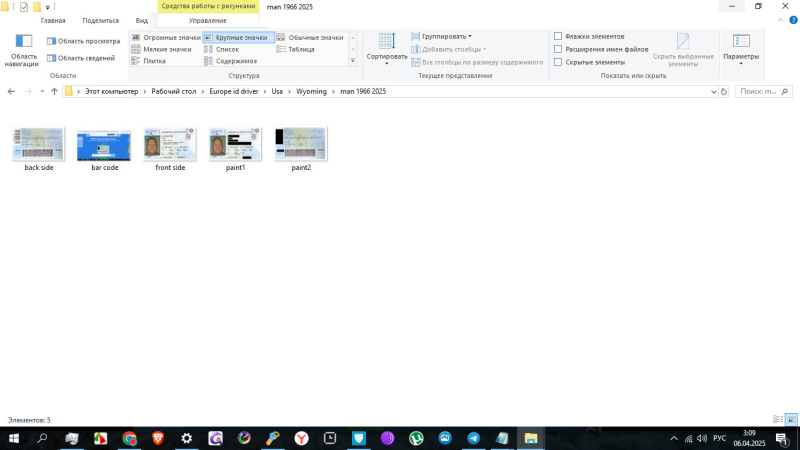Click the Параметры options icon

point(741,47)
